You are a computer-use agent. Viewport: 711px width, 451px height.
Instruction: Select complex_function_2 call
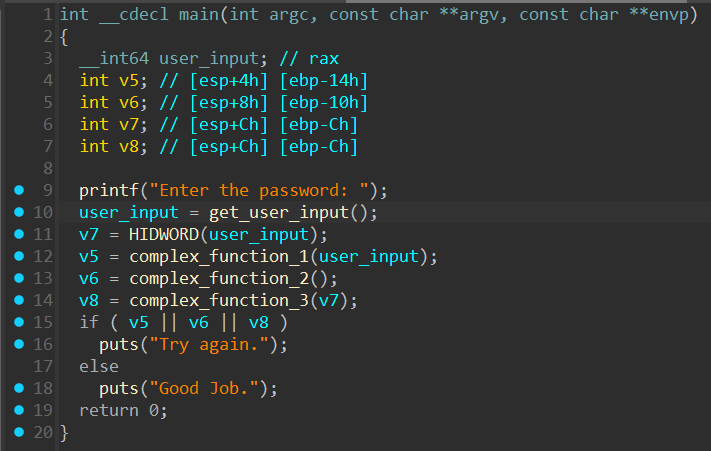(219, 278)
